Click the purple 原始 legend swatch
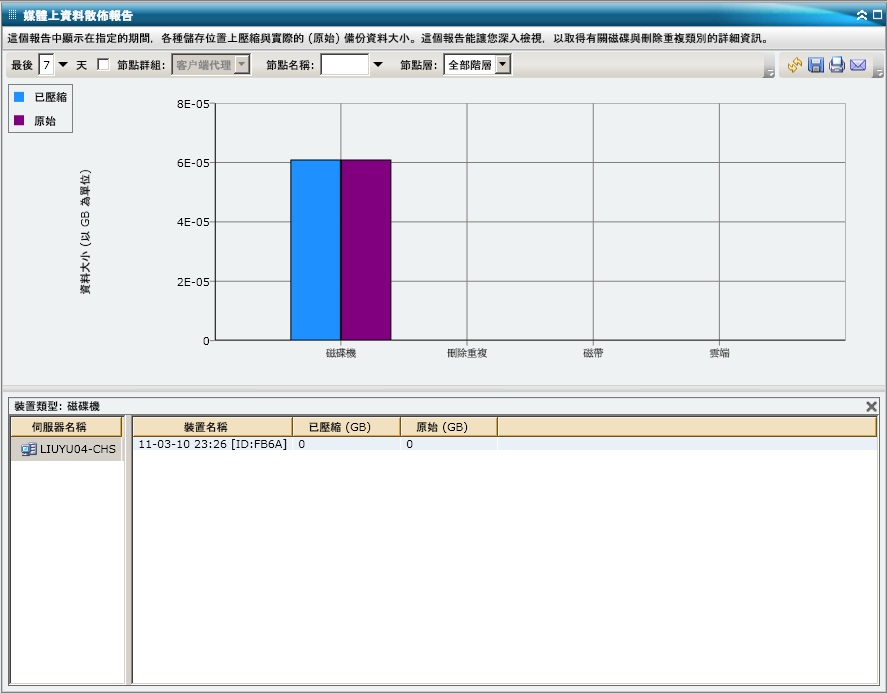This screenshot has height=693, width=887. pos(19,120)
